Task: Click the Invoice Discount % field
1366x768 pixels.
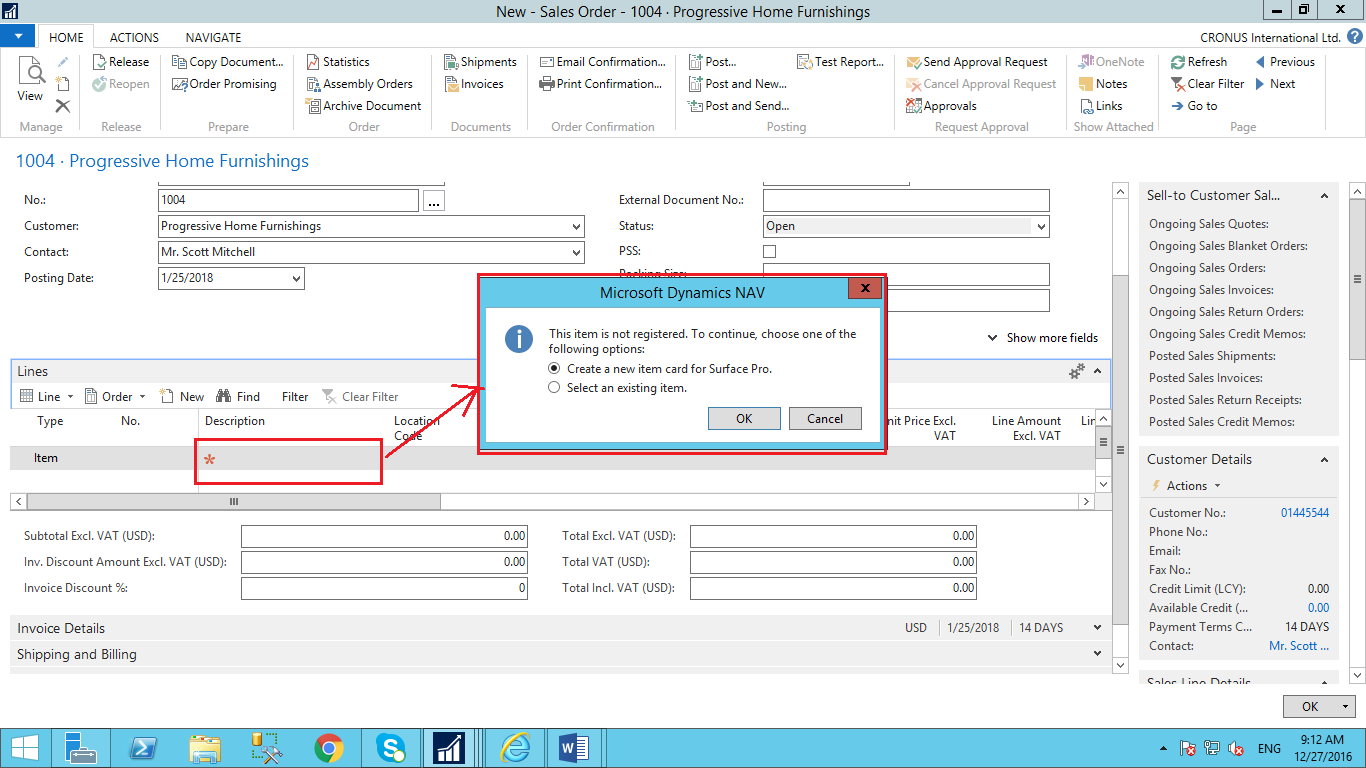Action: [x=384, y=588]
